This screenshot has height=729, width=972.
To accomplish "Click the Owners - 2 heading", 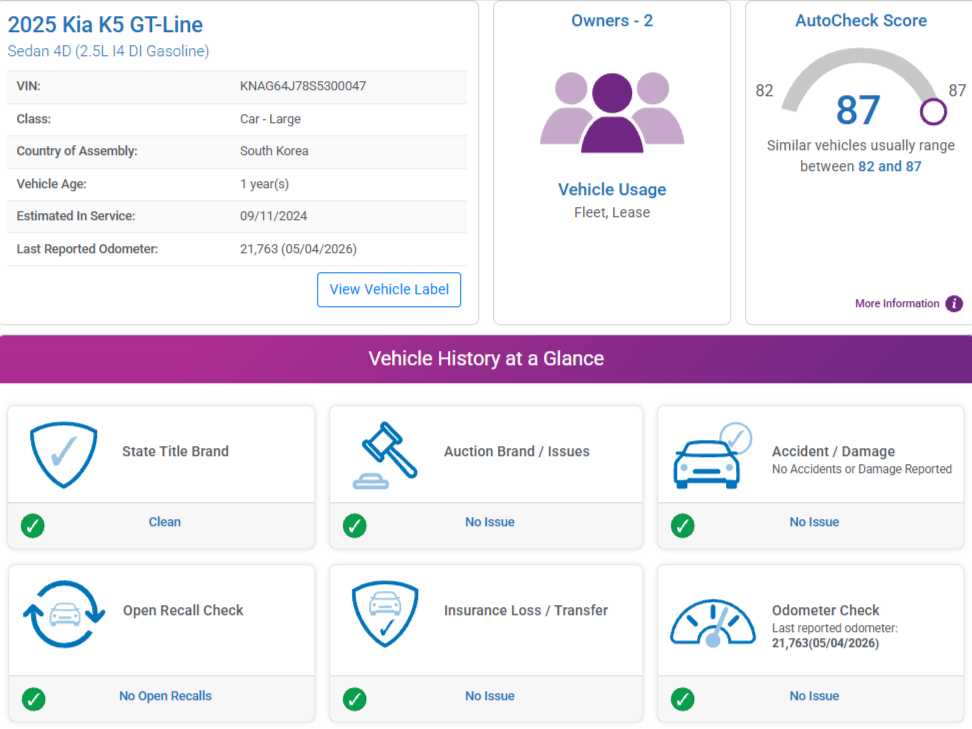I will 612,20.
